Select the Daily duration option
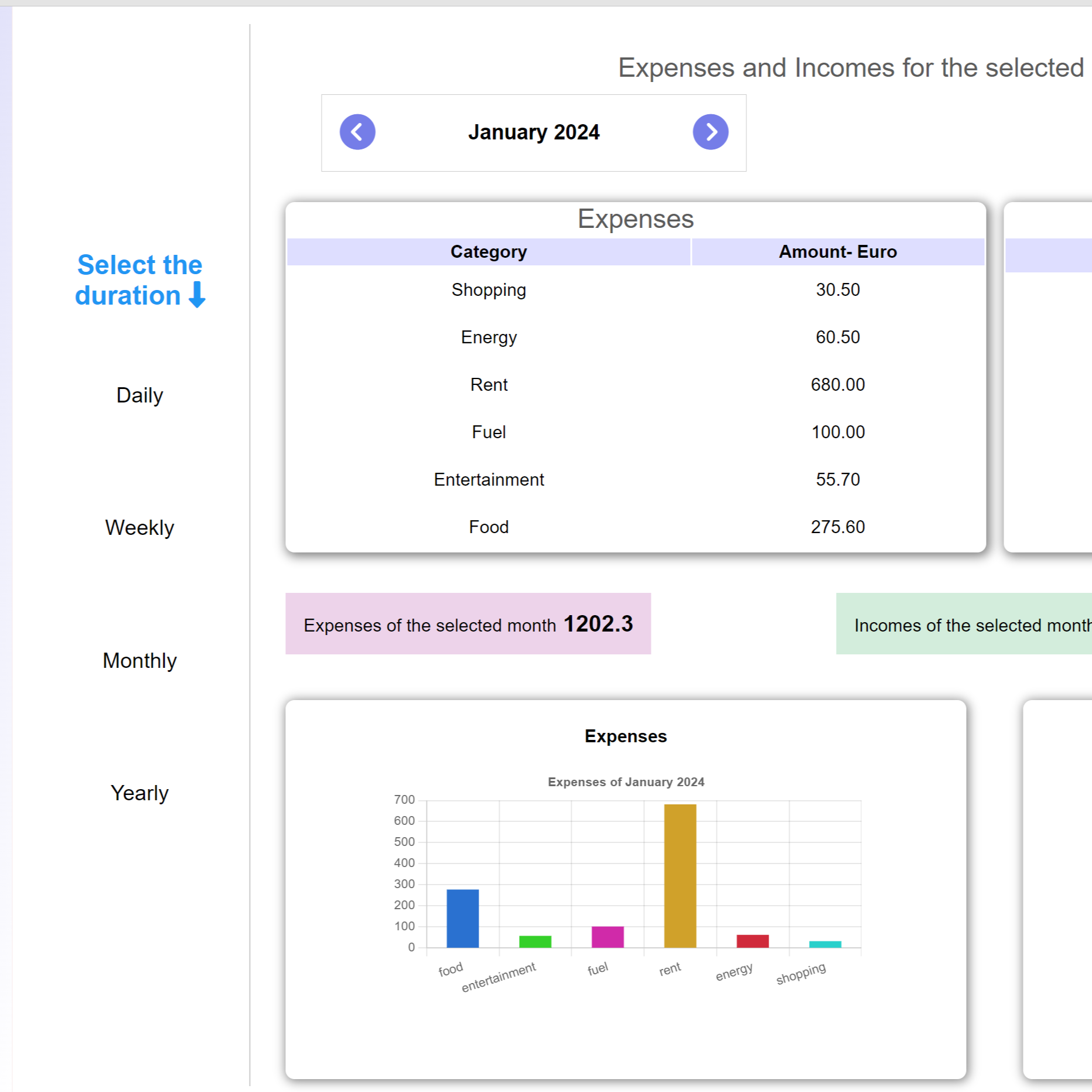 (139, 395)
